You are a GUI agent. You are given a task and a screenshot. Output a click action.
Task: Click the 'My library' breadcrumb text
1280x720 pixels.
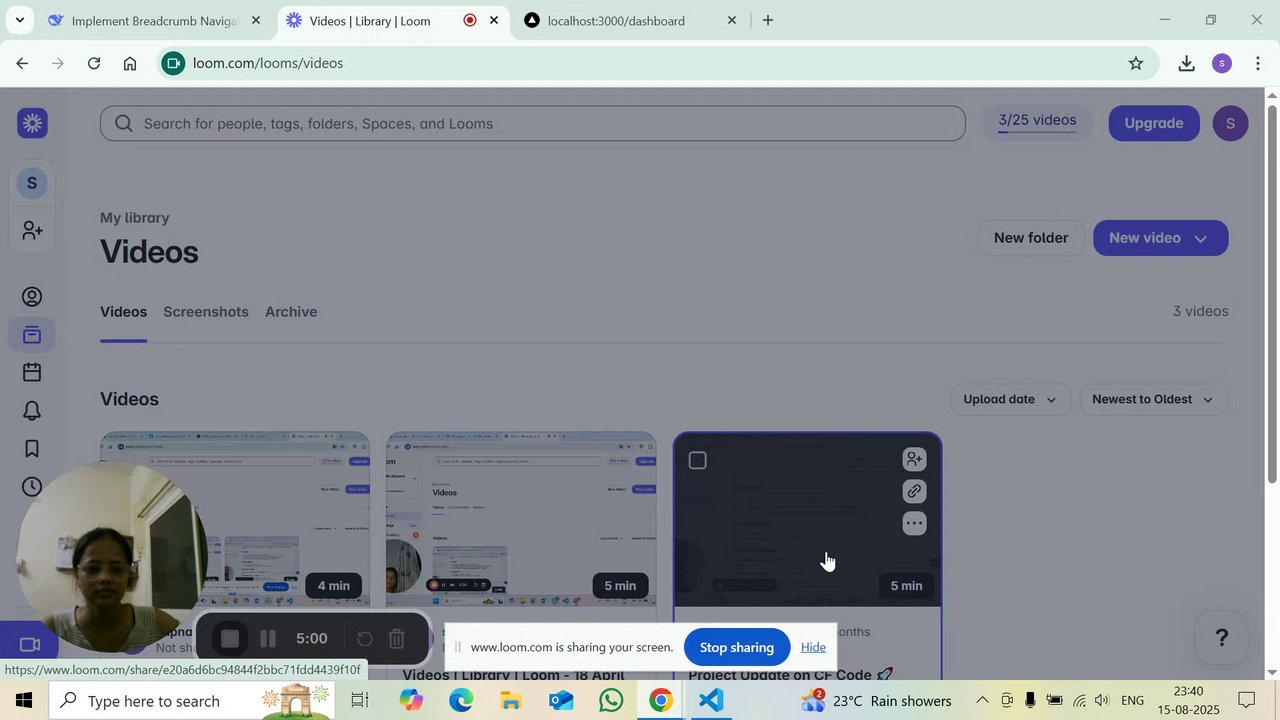134,218
